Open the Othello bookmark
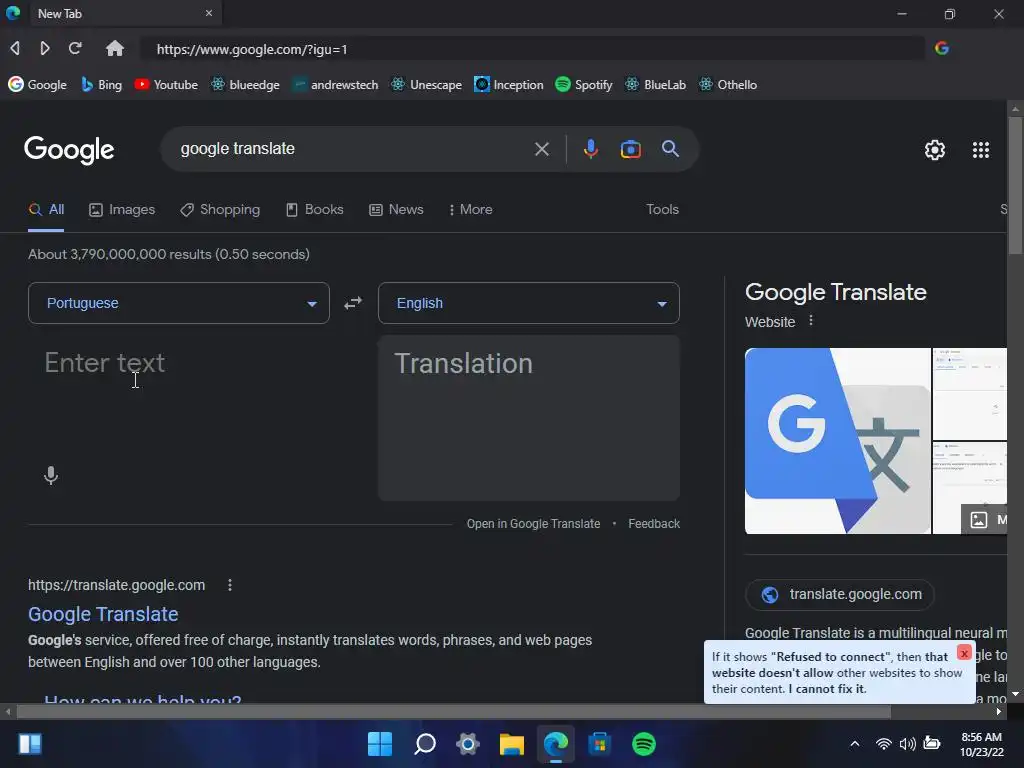This screenshot has width=1024, height=768. tap(728, 85)
